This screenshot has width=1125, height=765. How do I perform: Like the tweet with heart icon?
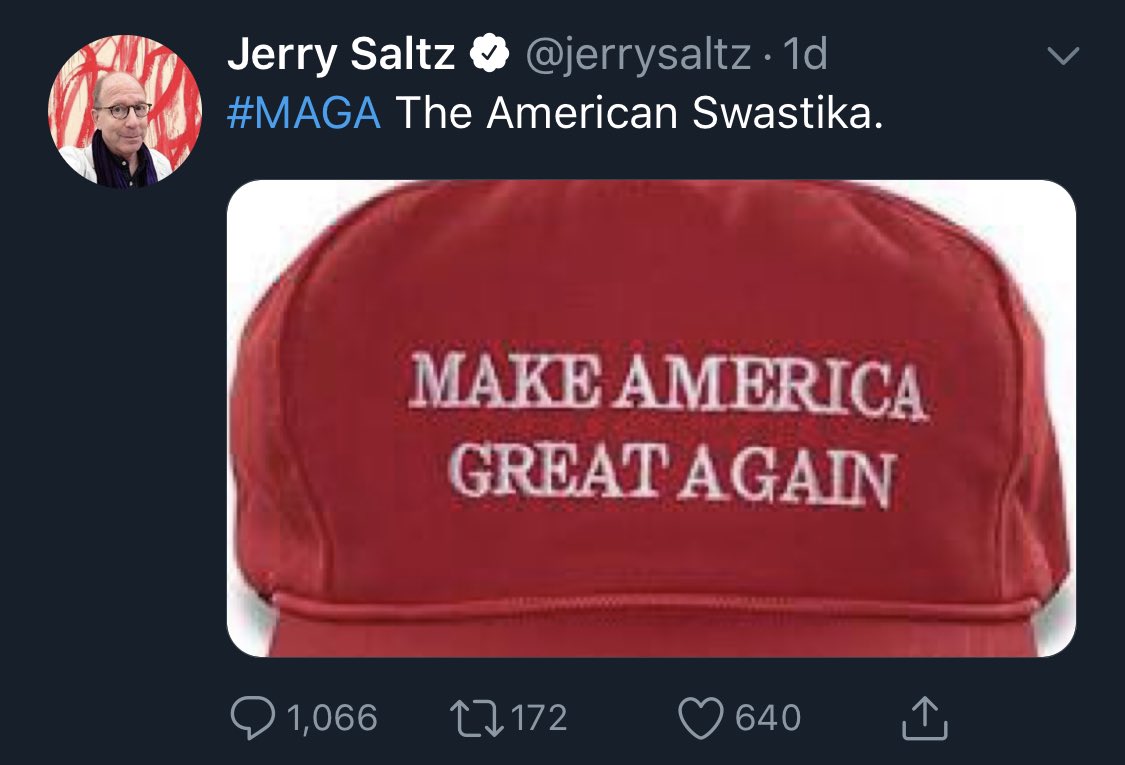click(701, 718)
